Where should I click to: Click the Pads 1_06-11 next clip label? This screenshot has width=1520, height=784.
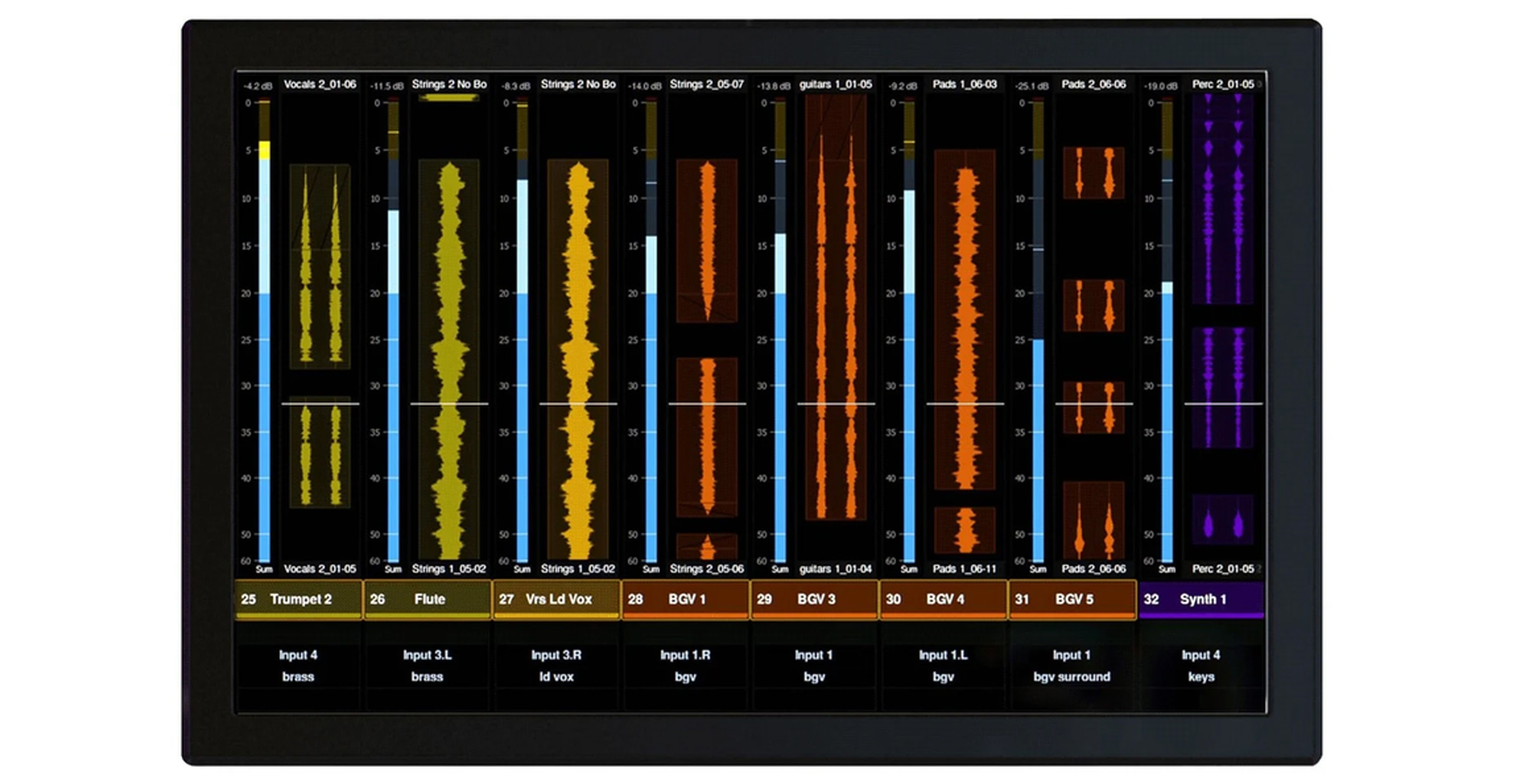964,569
